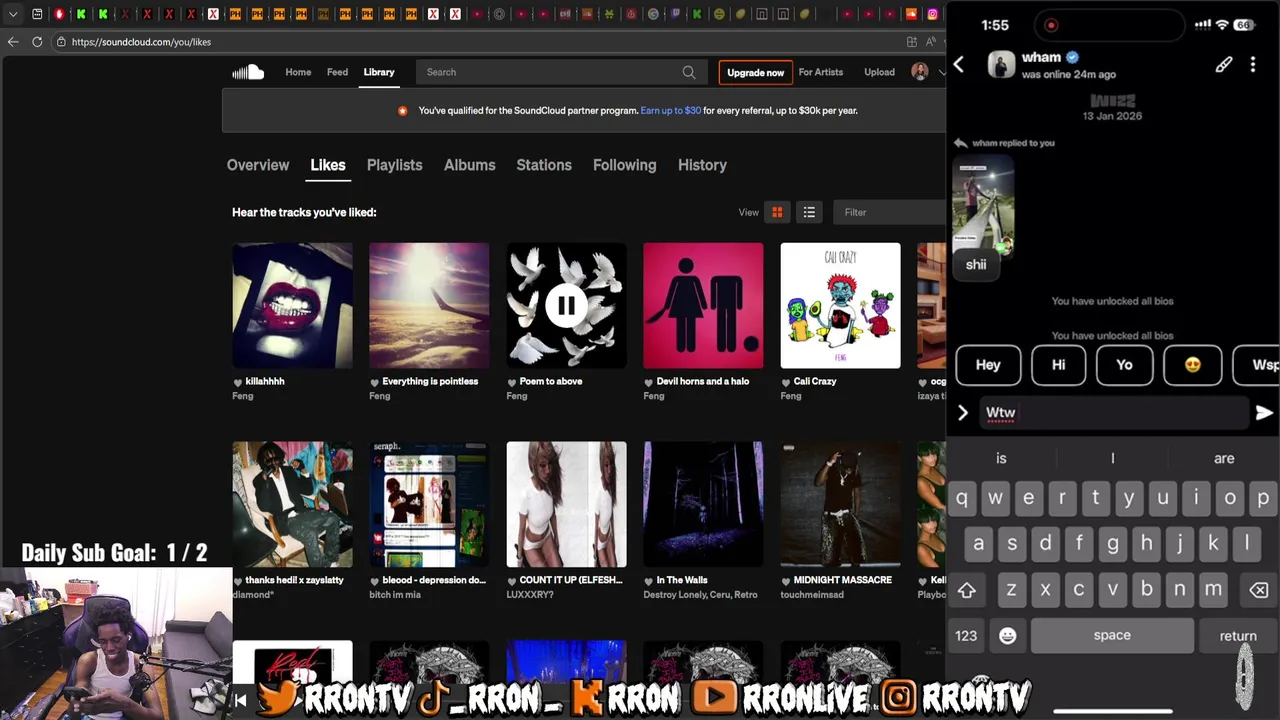Send the Yo quick reply
Image resolution: width=1280 pixels, height=720 pixels.
tap(1124, 365)
